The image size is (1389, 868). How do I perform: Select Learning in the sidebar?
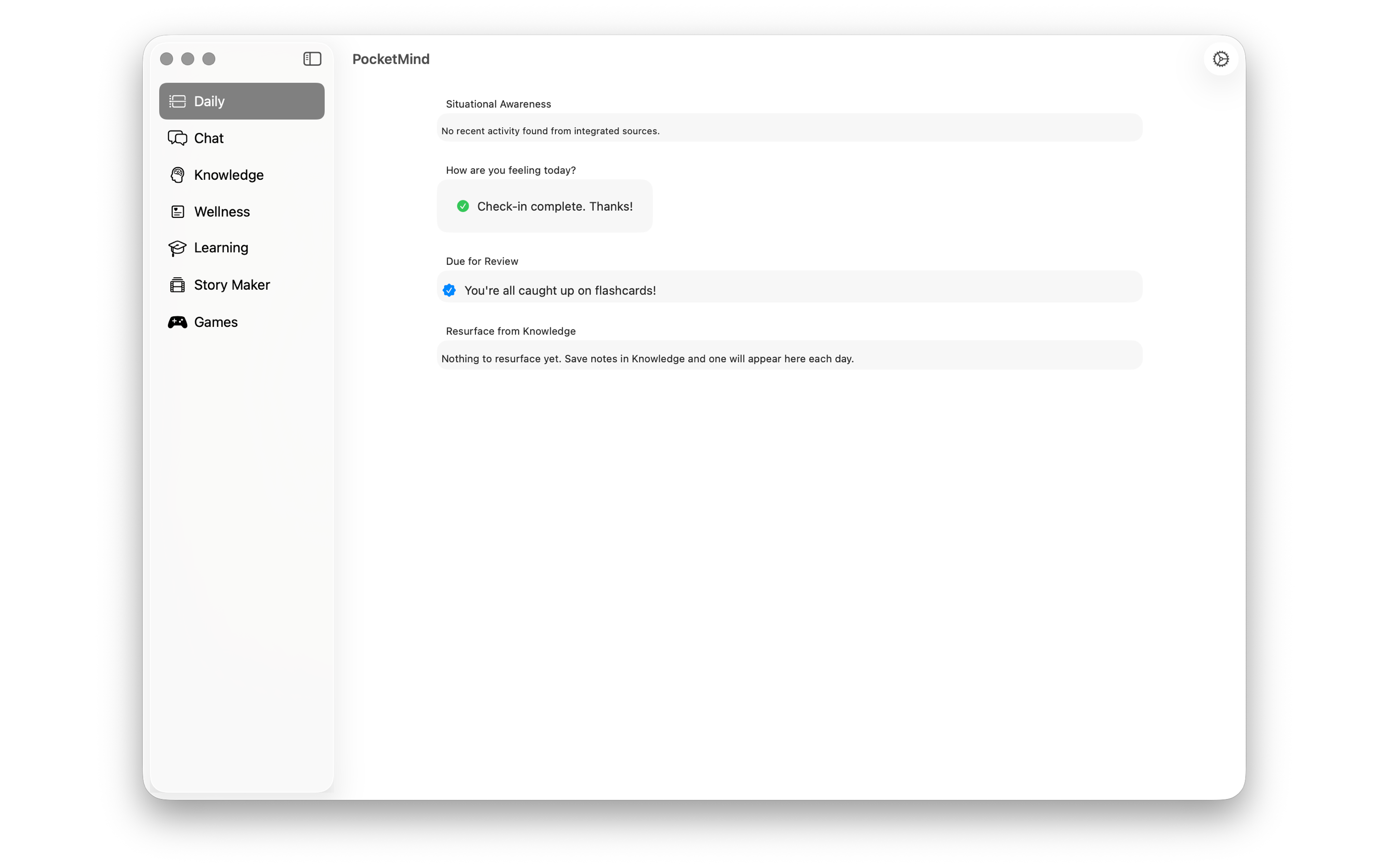[242, 248]
